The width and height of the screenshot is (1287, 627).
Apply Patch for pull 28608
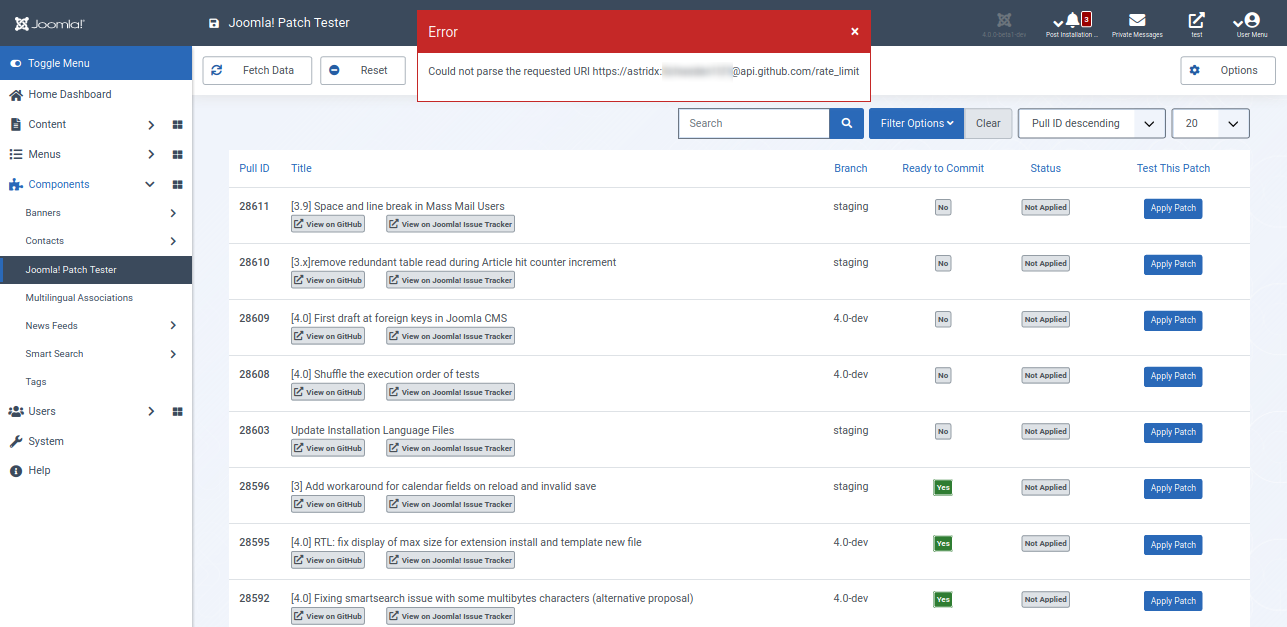click(x=1173, y=377)
